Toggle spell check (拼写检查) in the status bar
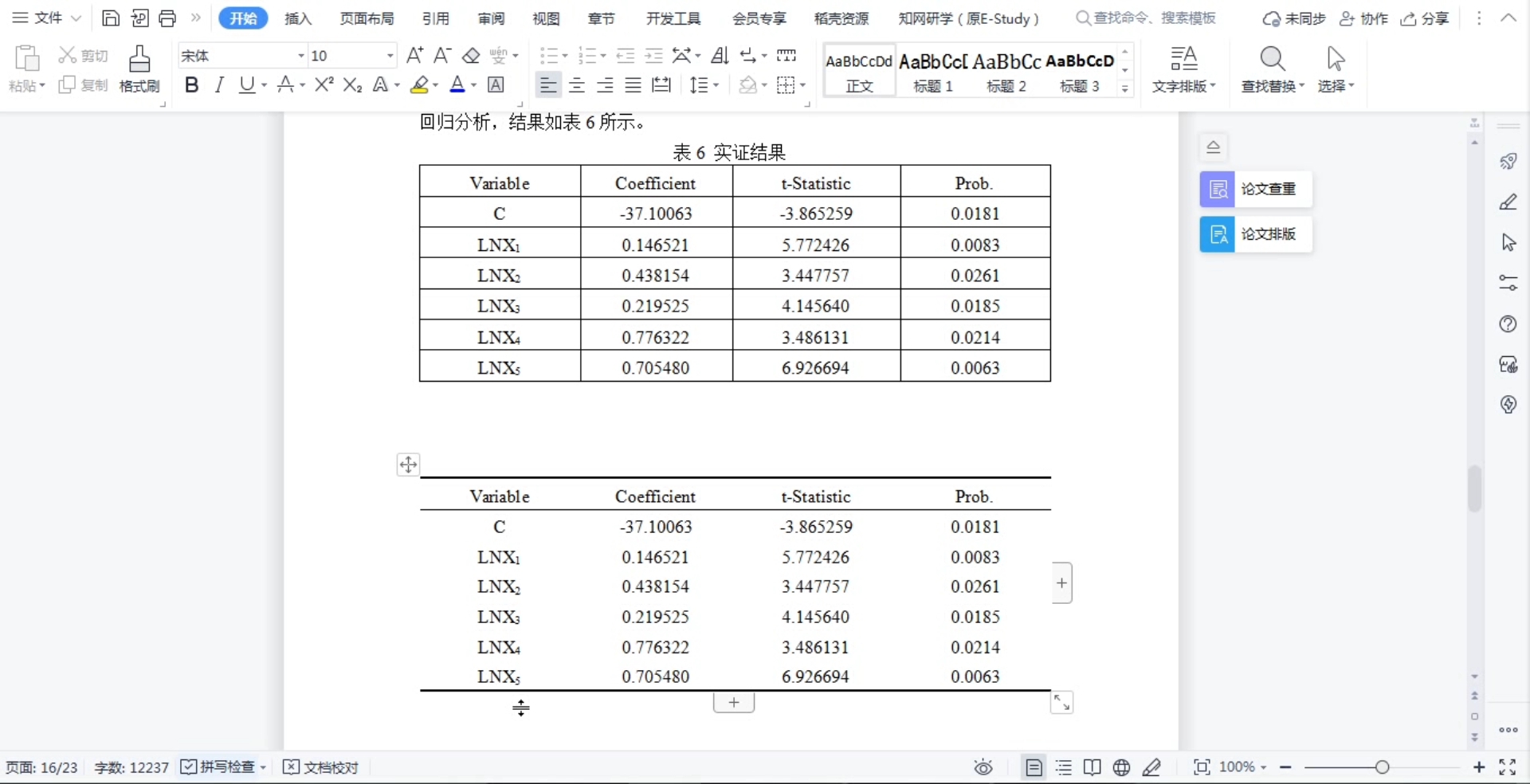The image size is (1530, 784). (x=218, y=766)
